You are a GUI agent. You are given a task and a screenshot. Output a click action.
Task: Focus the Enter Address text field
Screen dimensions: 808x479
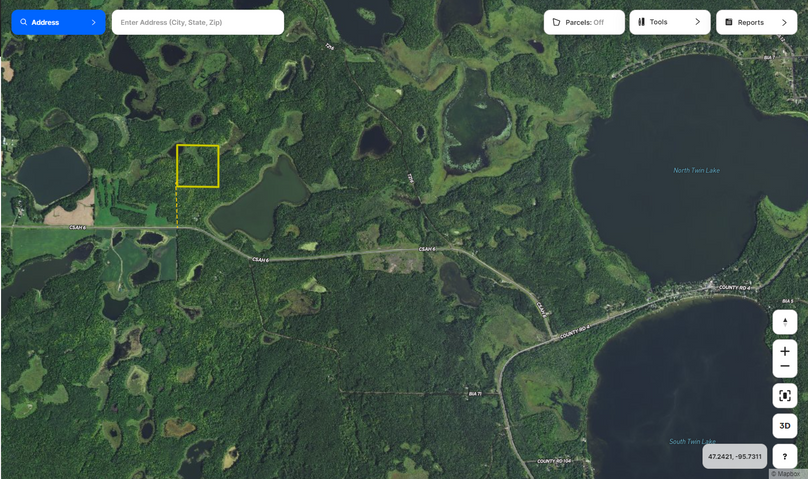198,22
